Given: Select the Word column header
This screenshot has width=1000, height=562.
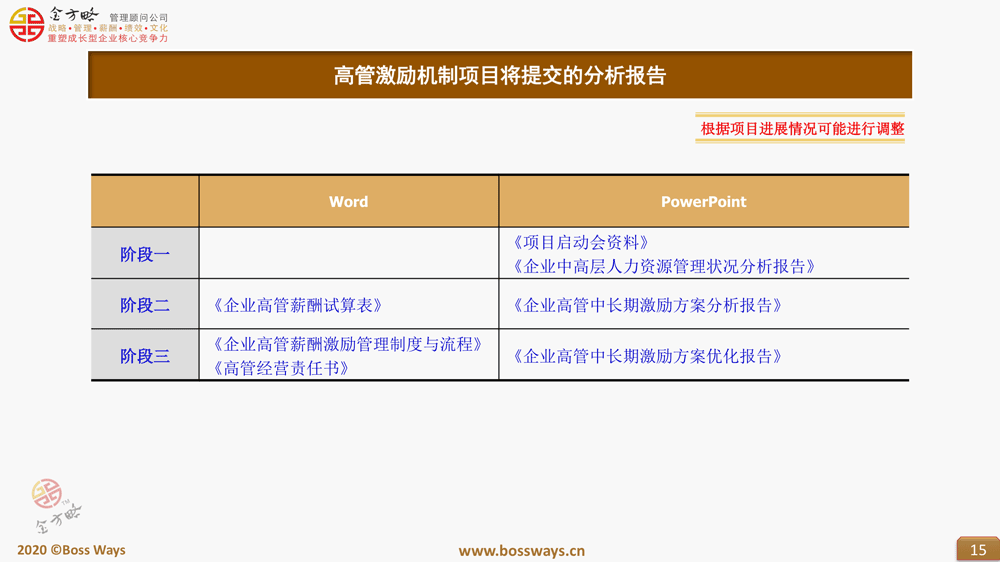Looking at the screenshot, I should 348,202.
